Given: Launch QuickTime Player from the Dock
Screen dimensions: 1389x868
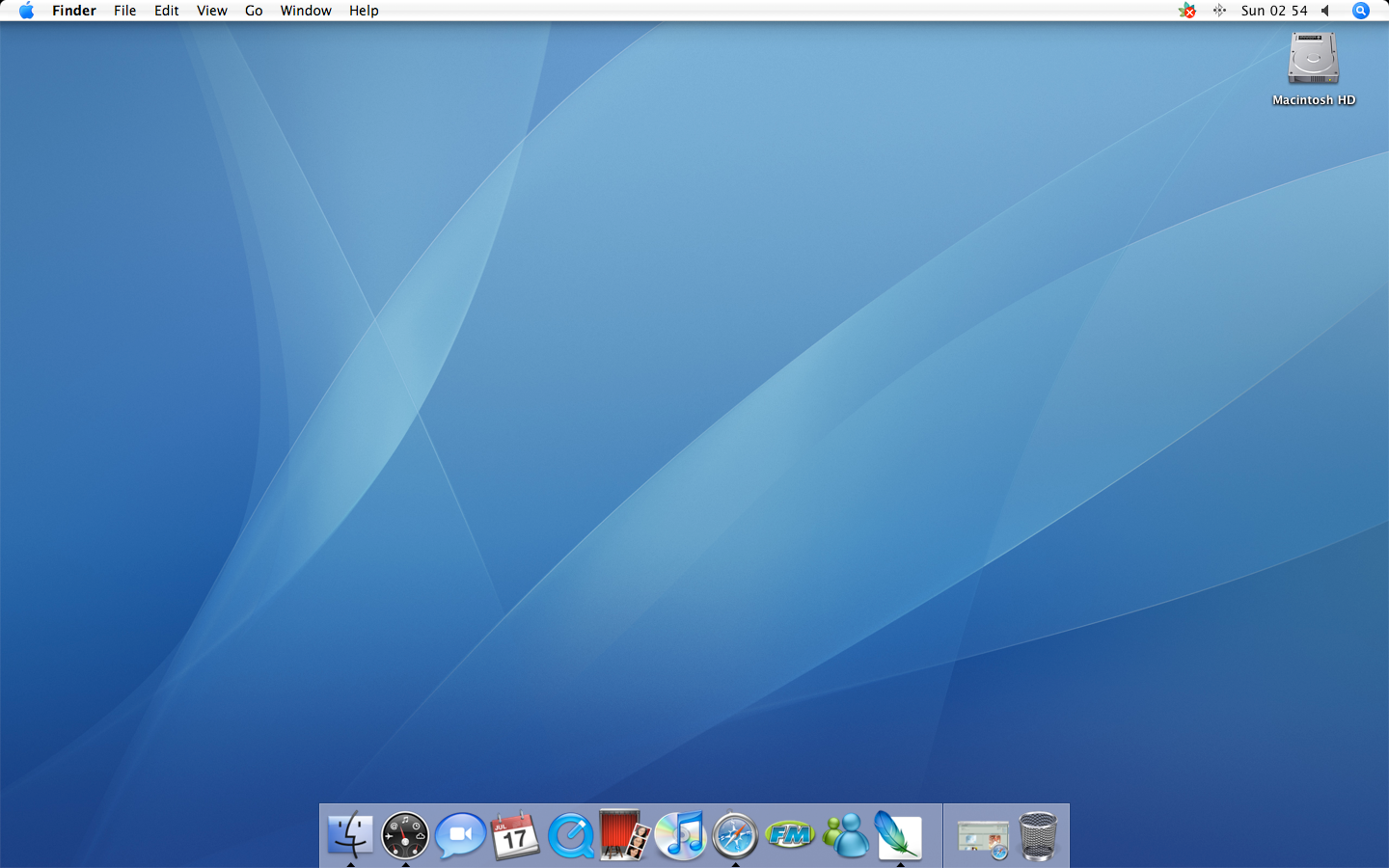Looking at the screenshot, I should pyautogui.click(x=571, y=835).
